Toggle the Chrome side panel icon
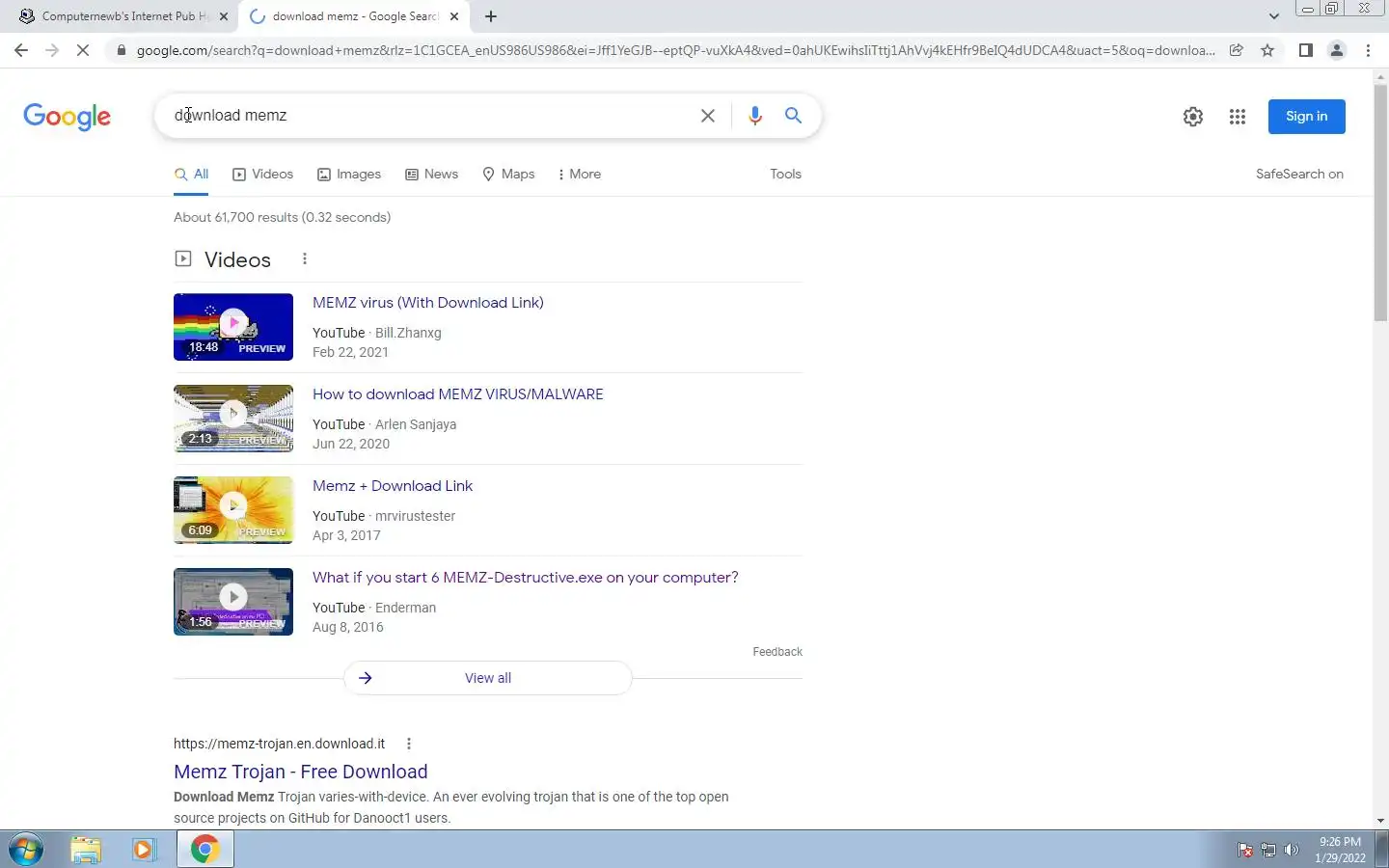Image resolution: width=1389 pixels, height=868 pixels. [1305, 50]
